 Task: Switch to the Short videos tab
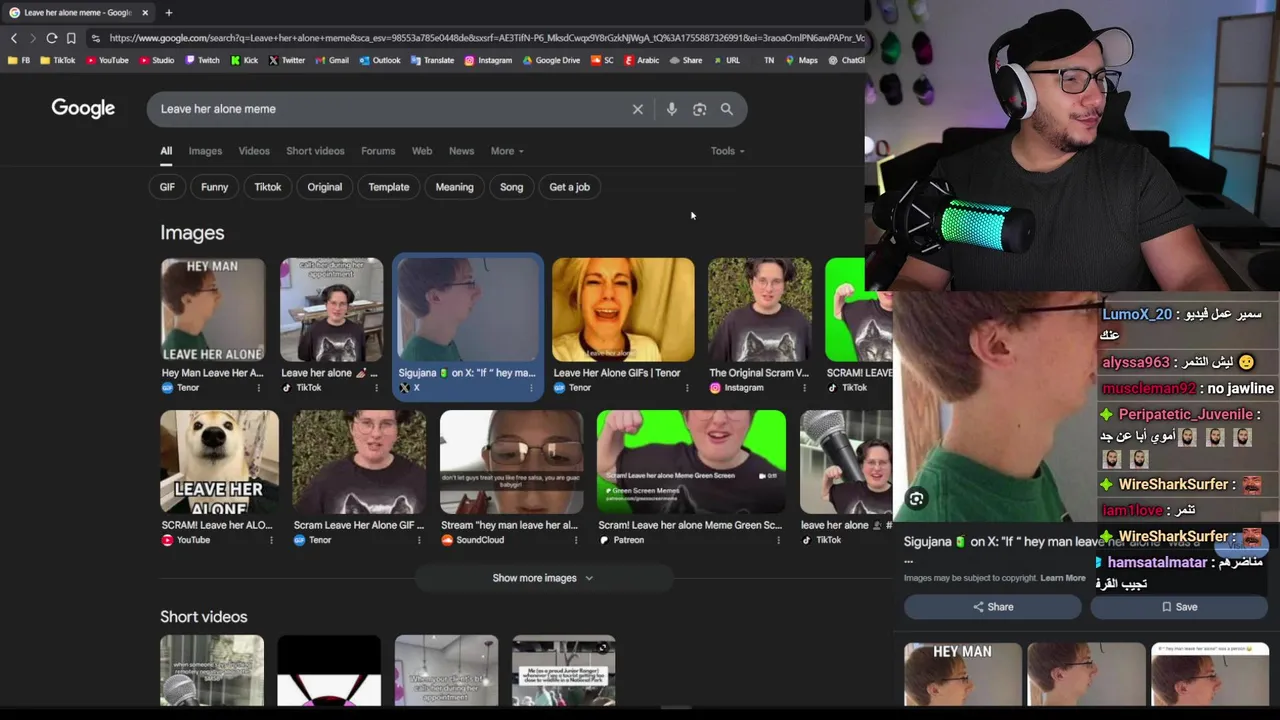315,151
